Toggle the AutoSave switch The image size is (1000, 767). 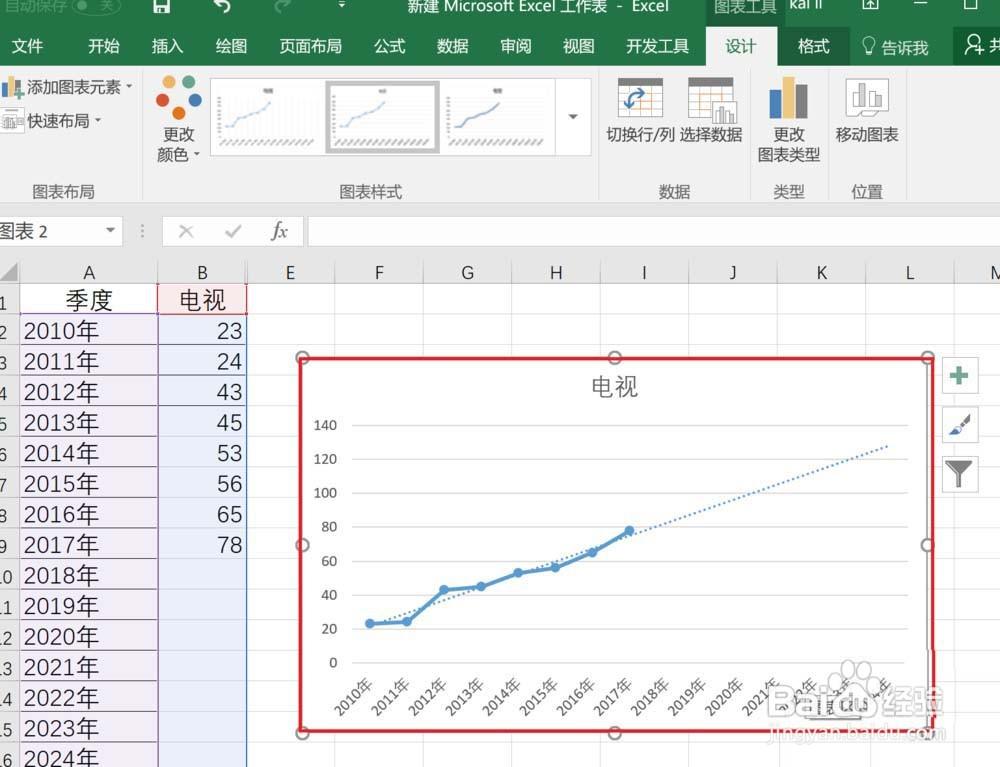tap(97, 6)
